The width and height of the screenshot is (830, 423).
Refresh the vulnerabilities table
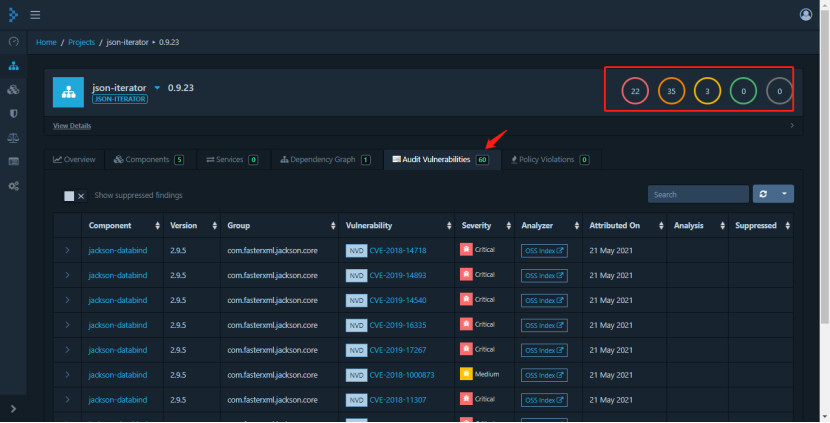coord(763,194)
